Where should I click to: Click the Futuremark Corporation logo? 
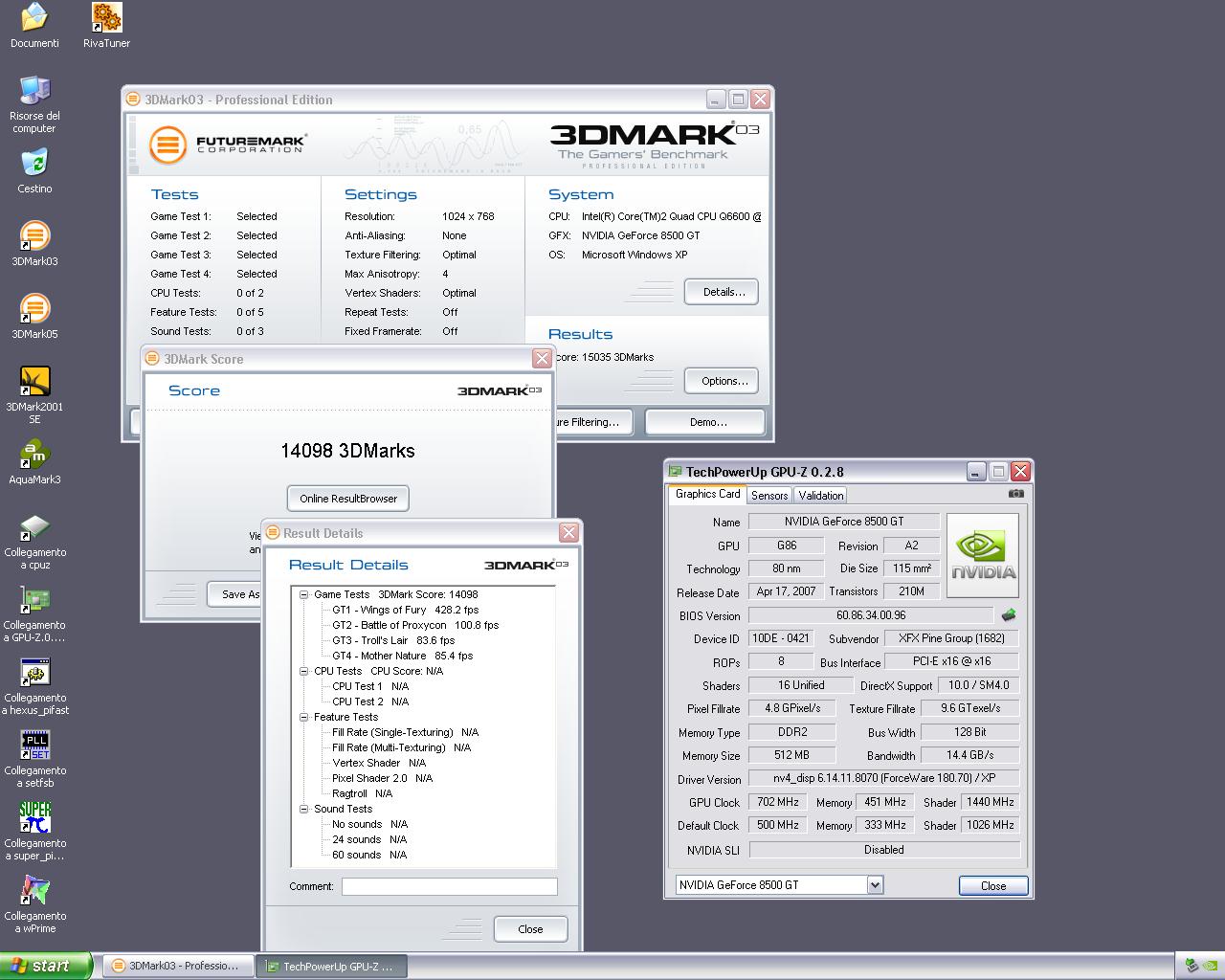[x=229, y=145]
